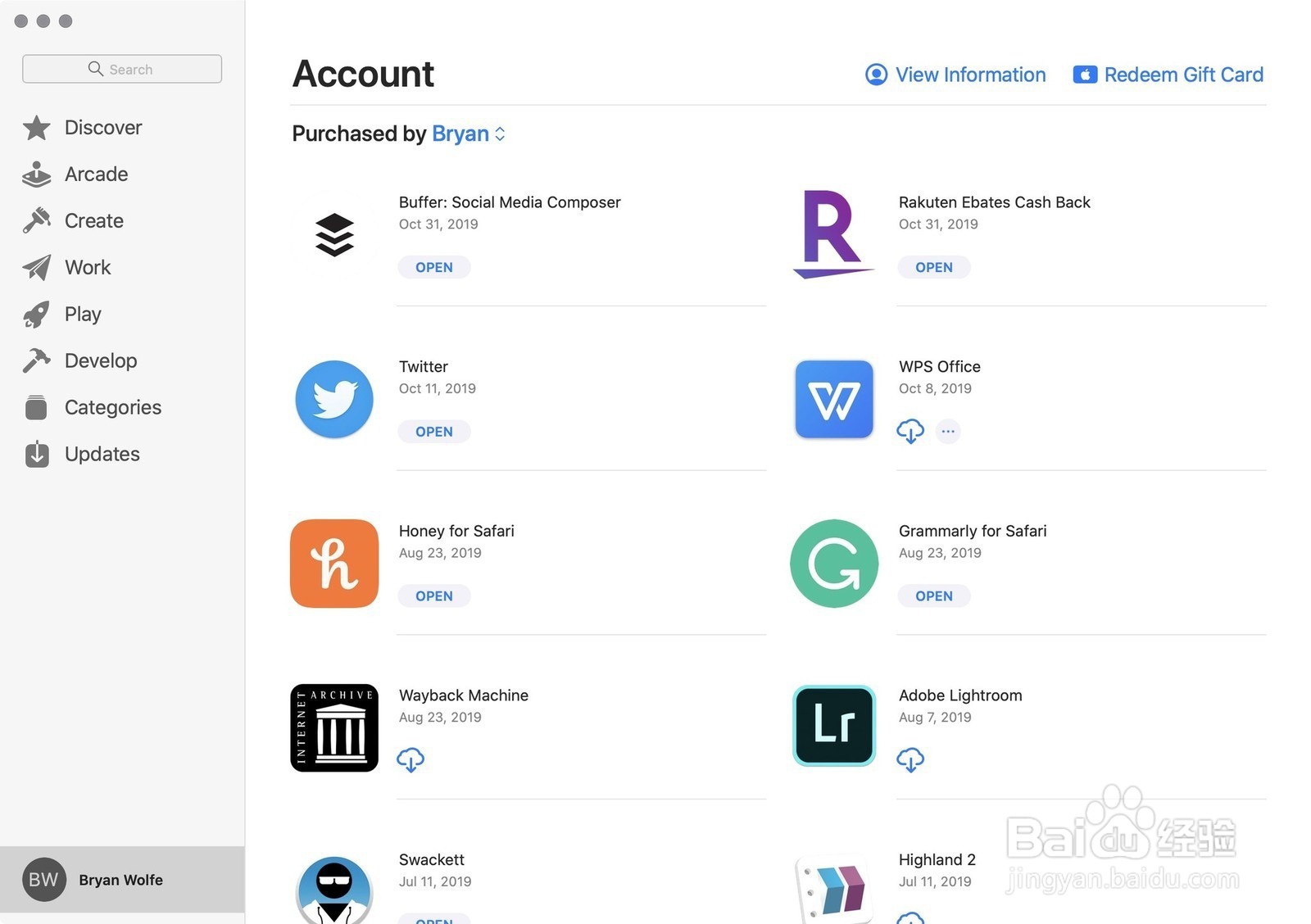Download Adobe Lightroom via cloud icon
Viewport: 1311px width, 924px height.
(910, 760)
